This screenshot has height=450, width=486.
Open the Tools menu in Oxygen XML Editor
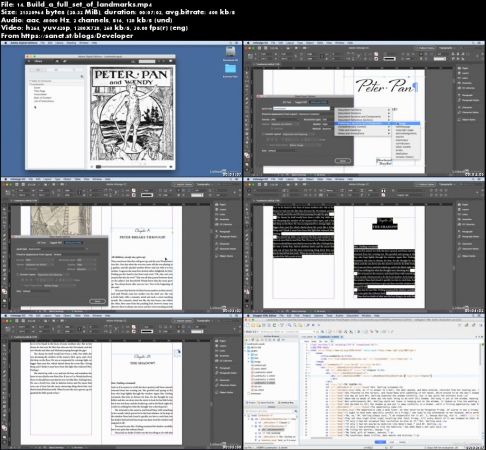click(330, 315)
